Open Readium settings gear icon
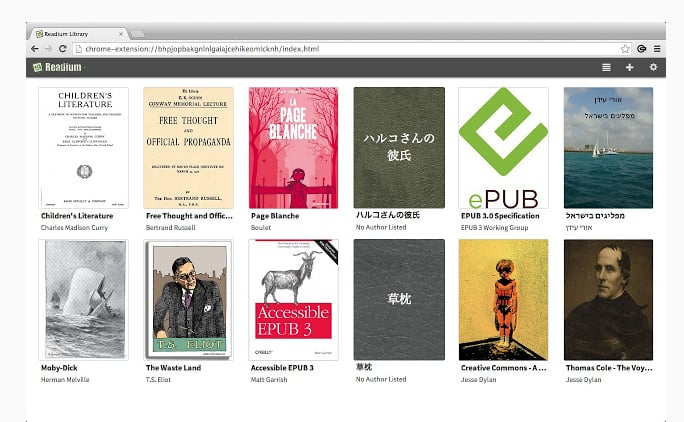 [653, 67]
